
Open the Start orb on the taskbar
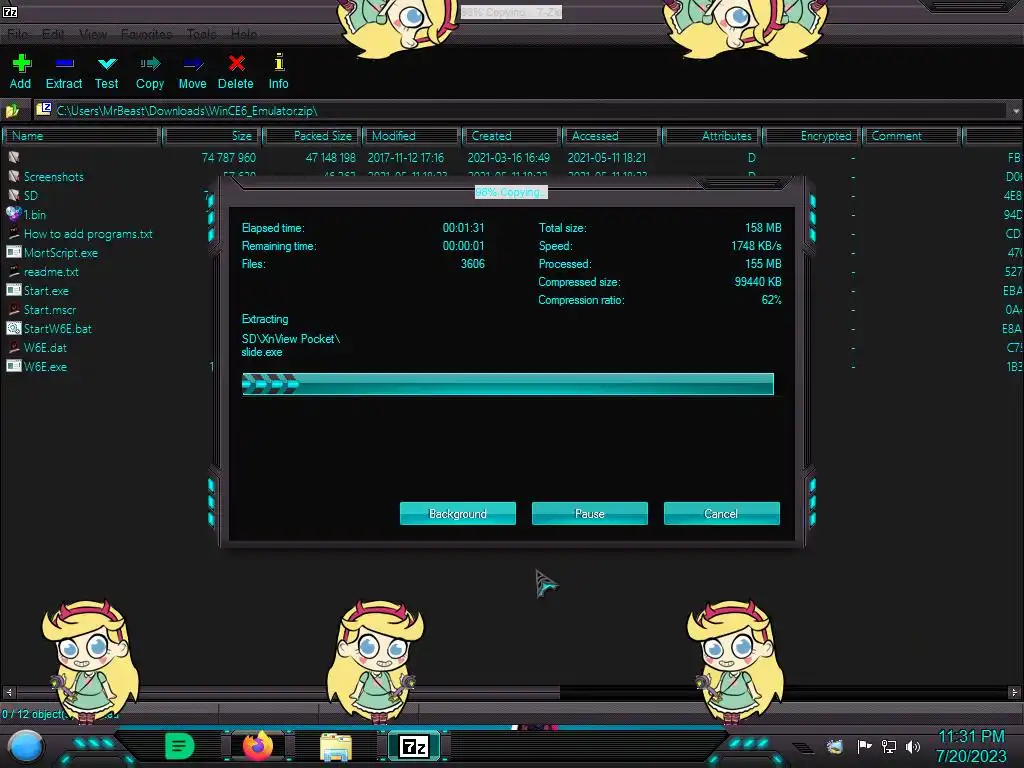point(26,746)
